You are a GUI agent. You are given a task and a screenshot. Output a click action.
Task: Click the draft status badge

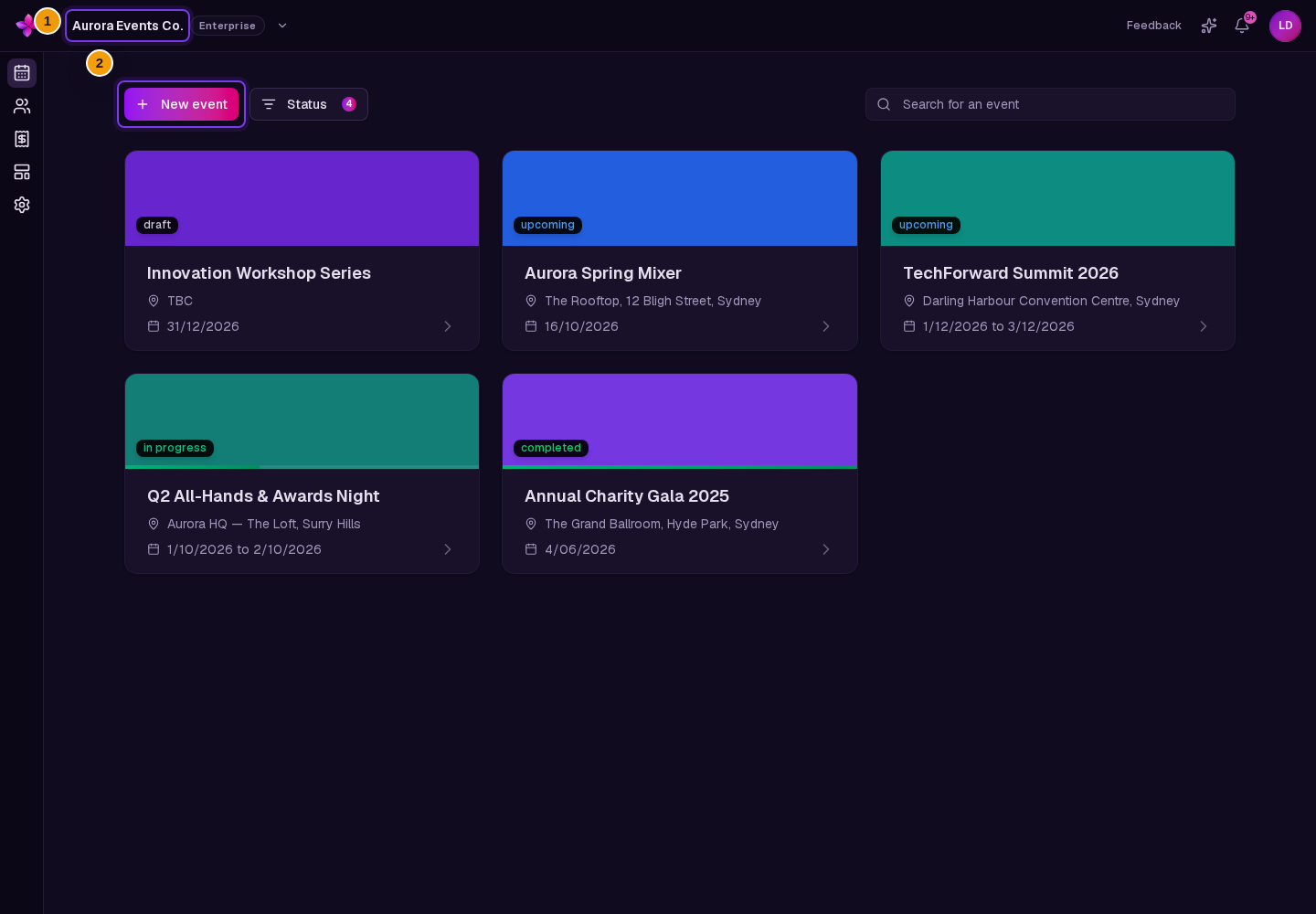[157, 225]
